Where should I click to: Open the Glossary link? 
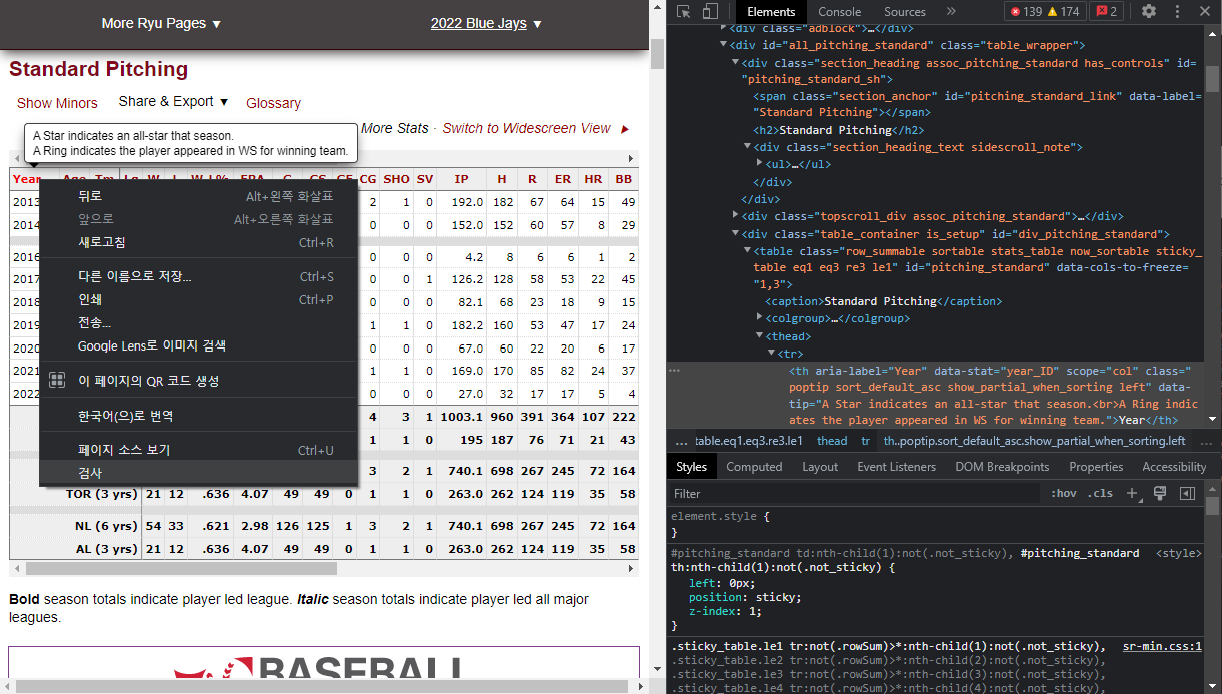pos(273,103)
